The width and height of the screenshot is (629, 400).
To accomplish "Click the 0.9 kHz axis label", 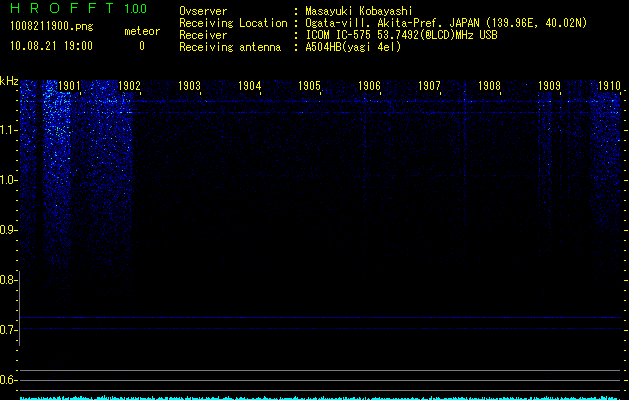I will coord(8,230).
